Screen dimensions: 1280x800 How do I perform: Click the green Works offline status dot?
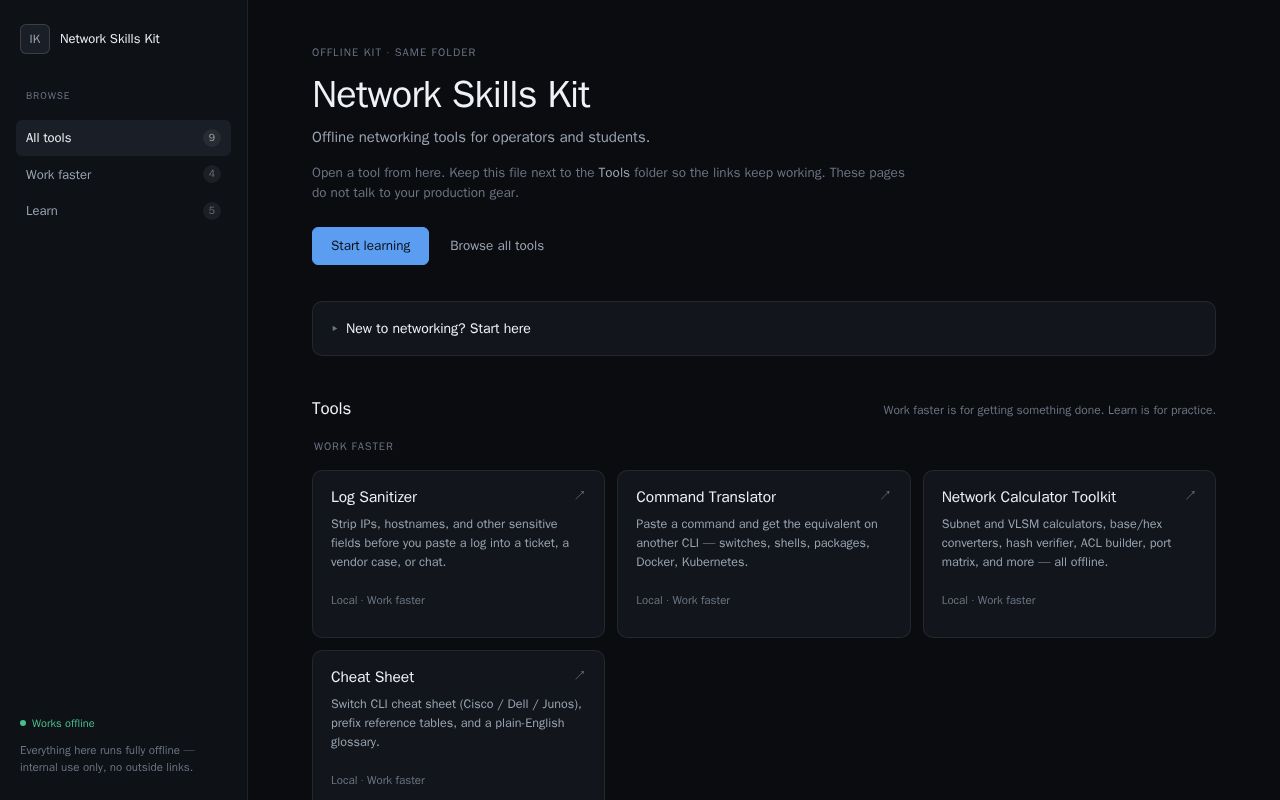pos(23,723)
